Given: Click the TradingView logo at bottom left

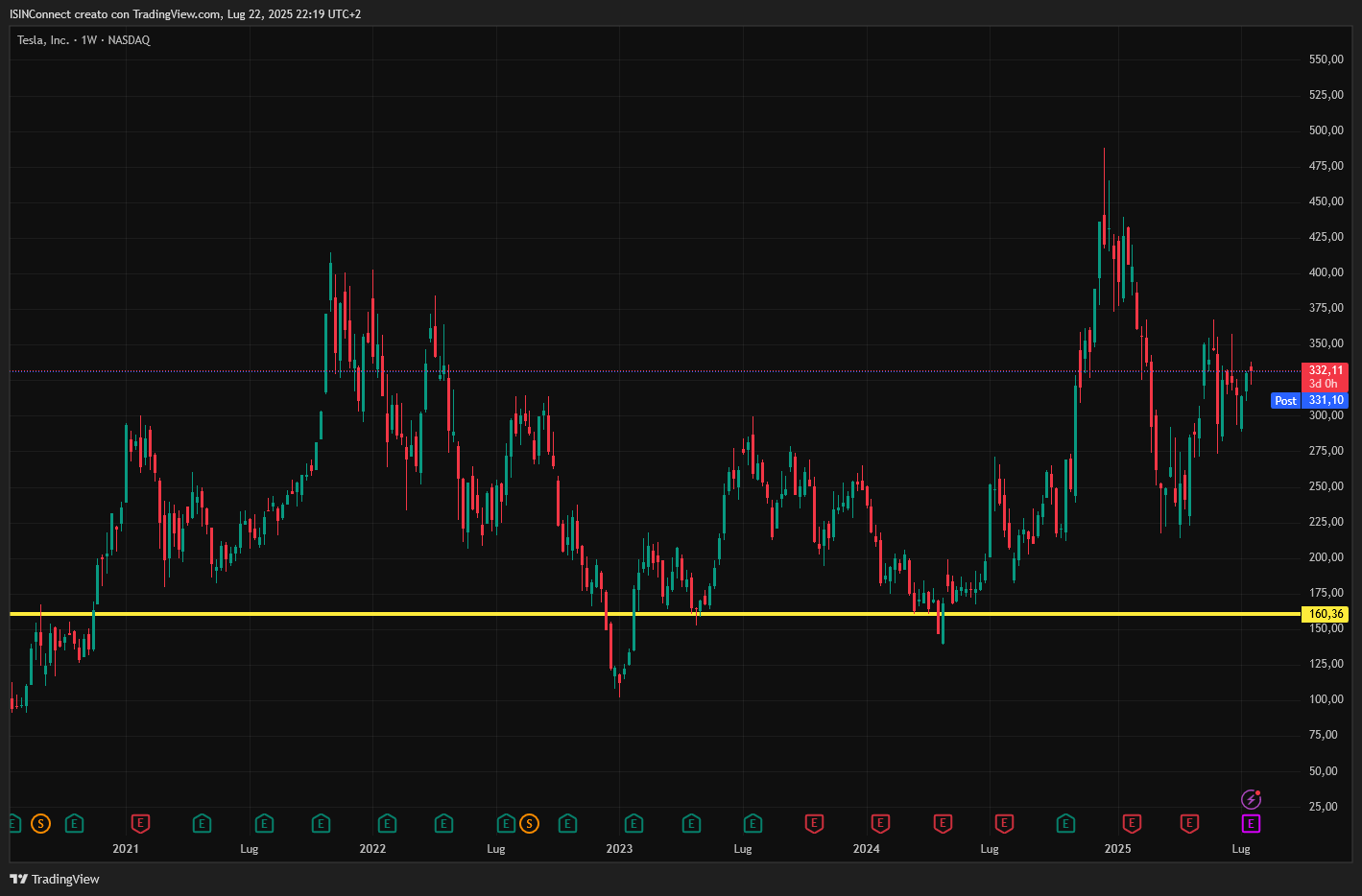Looking at the screenshot, I should point(55,879).
